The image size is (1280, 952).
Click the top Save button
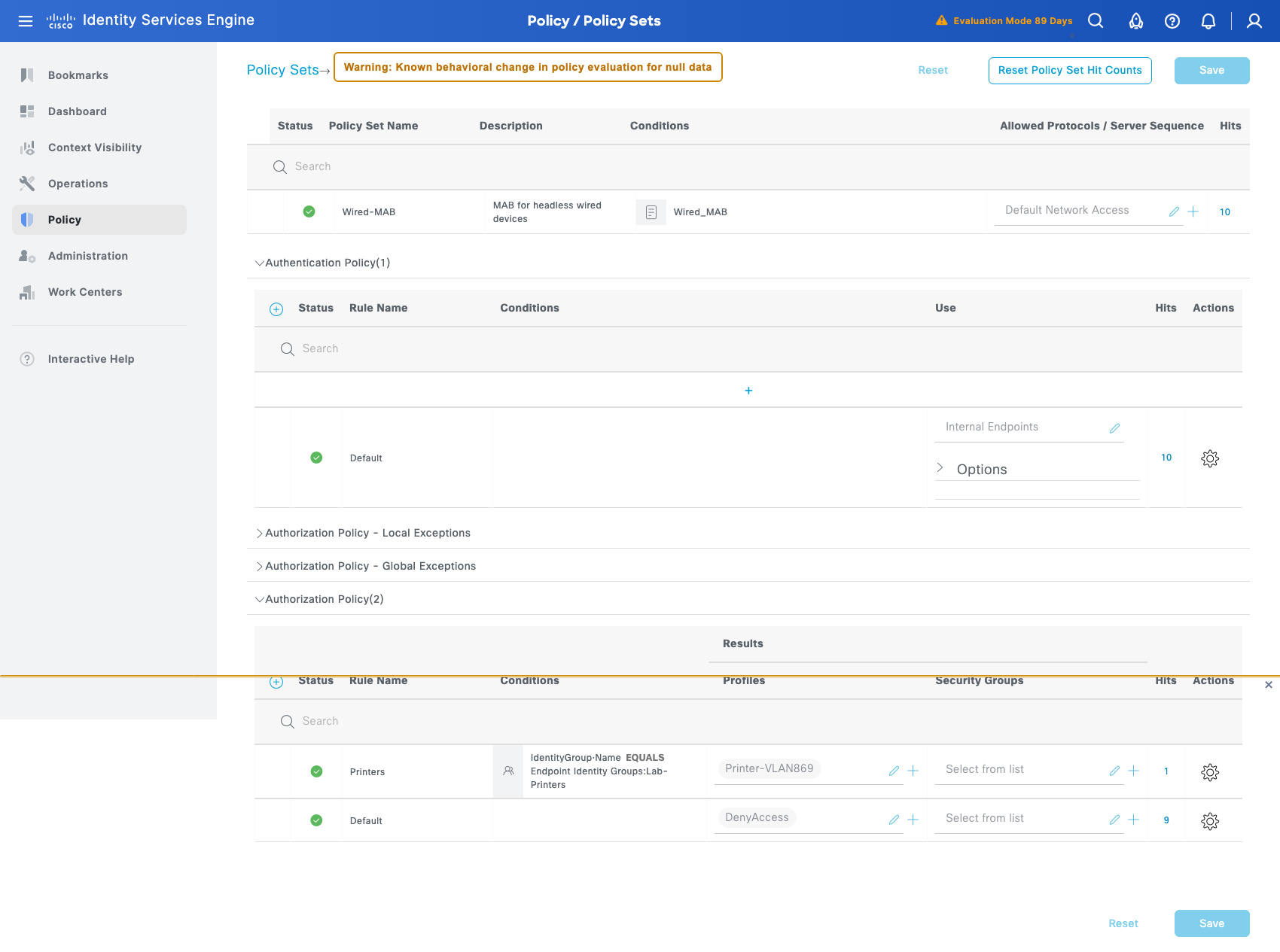(x=1211, y=71)
